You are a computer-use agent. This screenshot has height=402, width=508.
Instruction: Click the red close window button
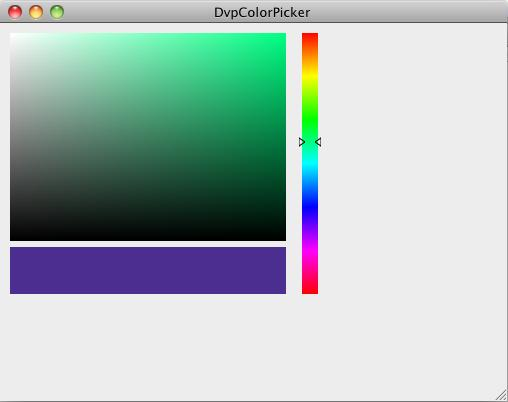coord(15,12)
